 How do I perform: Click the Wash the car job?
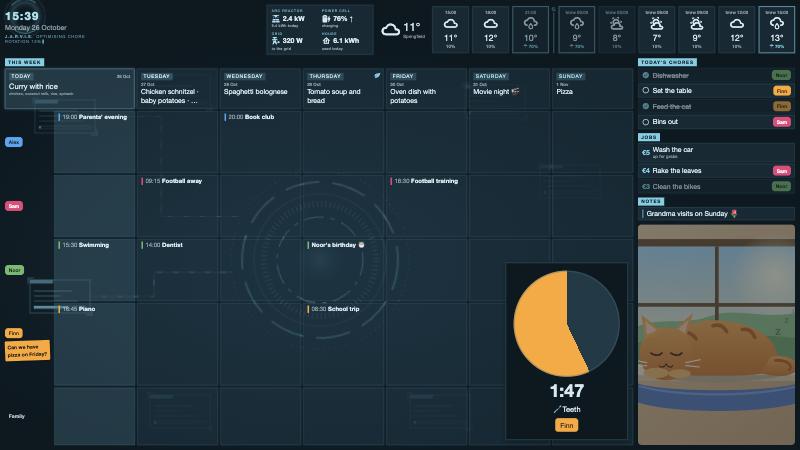coord(716,152)
